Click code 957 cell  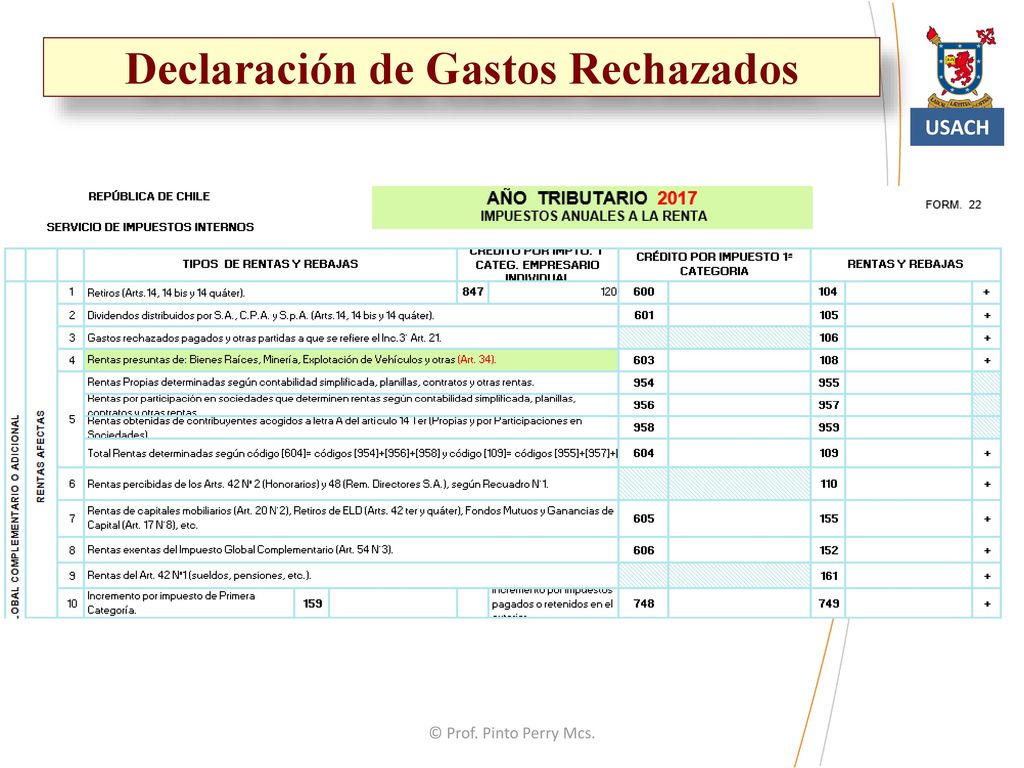[x=828, y=405]
